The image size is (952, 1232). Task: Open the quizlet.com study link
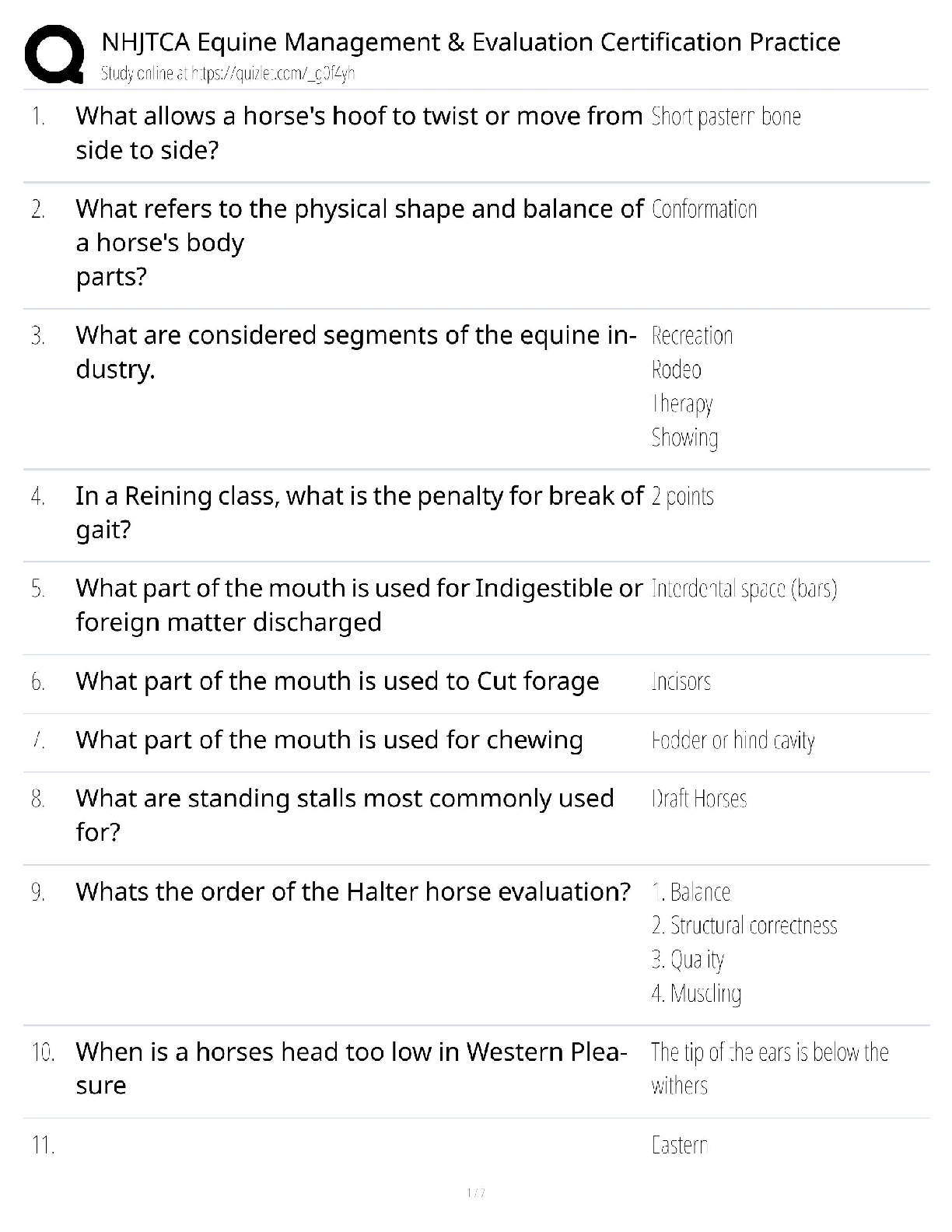229,74
